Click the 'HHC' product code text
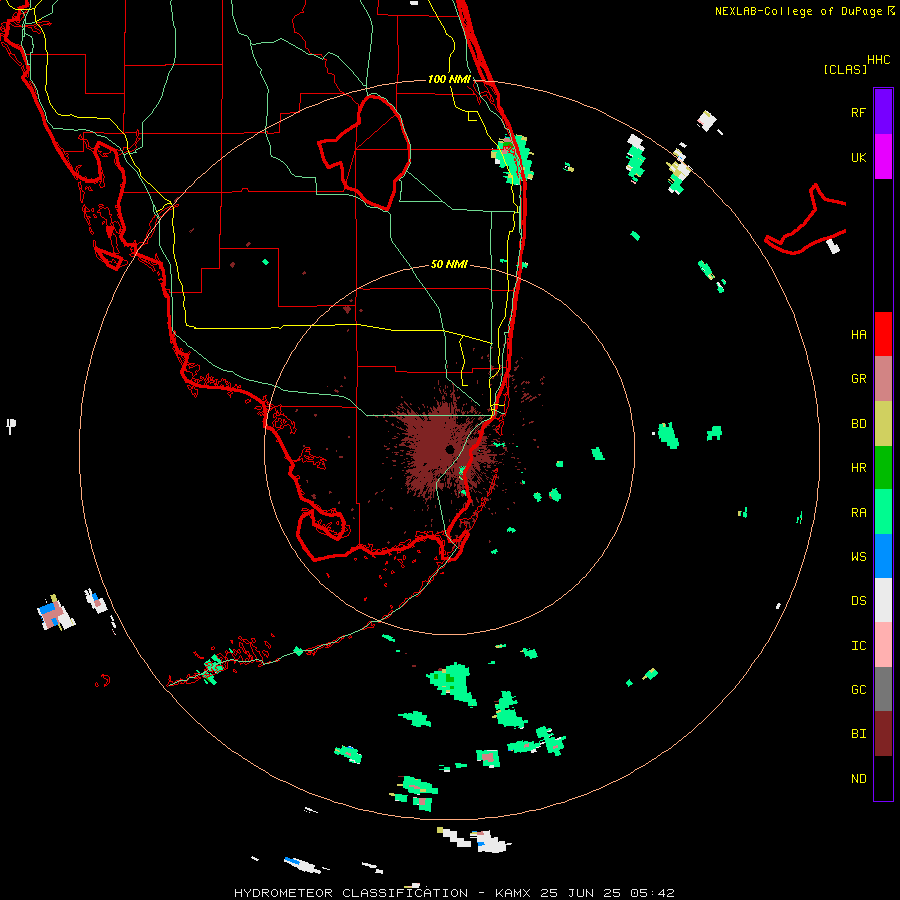900x900 pixels. (878, 60)
